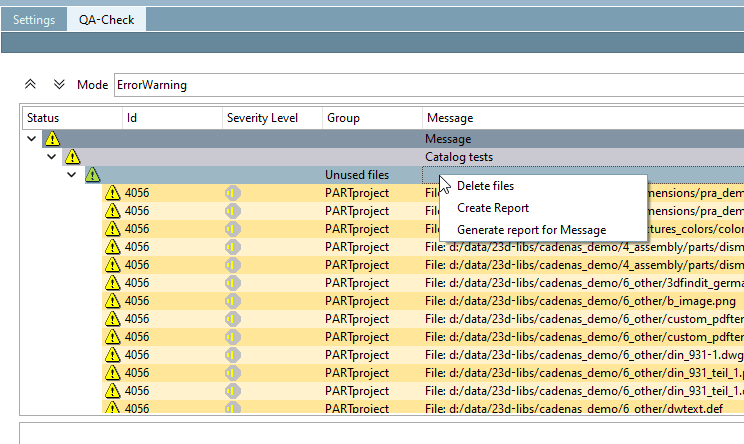Viewport: 744px width, 444px height.
Task: Switch to the Settings tab
Action: coord(34,20)
